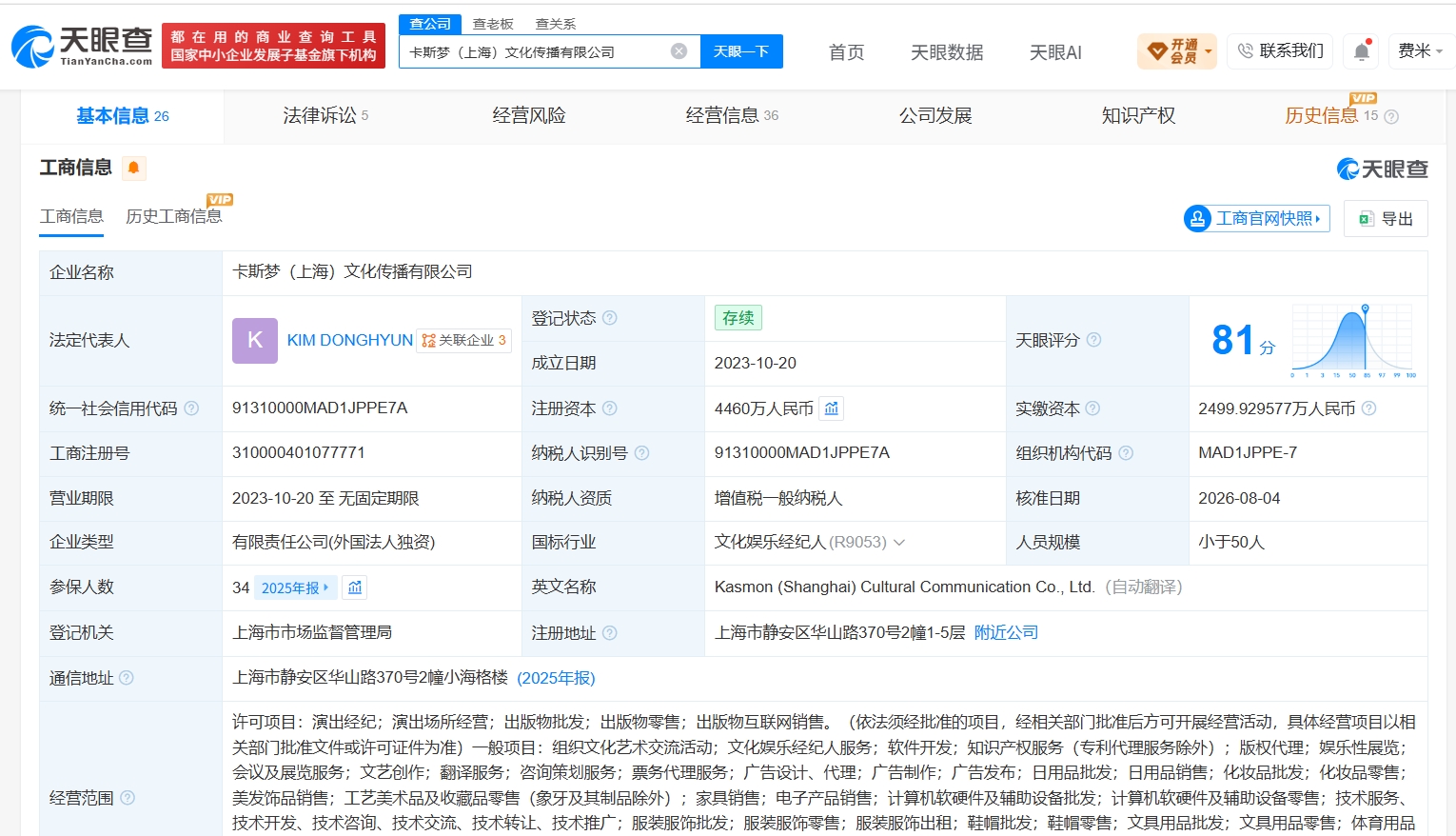The image size is (1456, 836).
Task: Select the 基本信息 section tab
Action: click(123, 116)
